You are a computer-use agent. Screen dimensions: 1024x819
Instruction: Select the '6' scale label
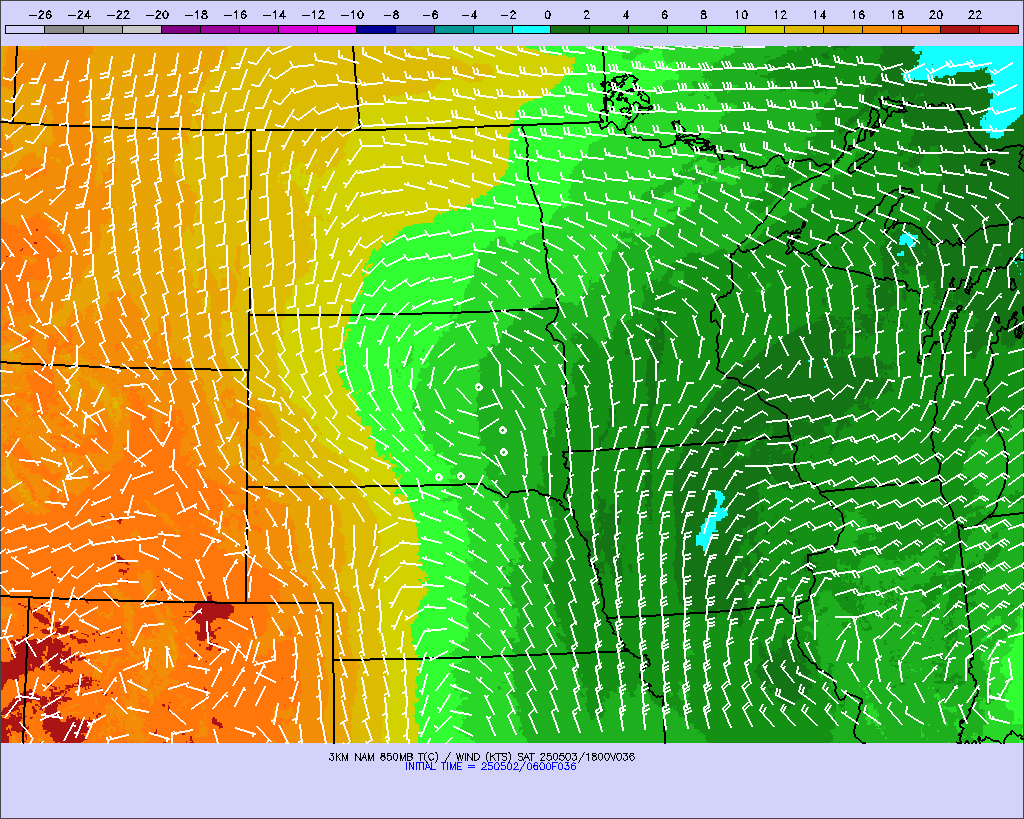(665, 14)
